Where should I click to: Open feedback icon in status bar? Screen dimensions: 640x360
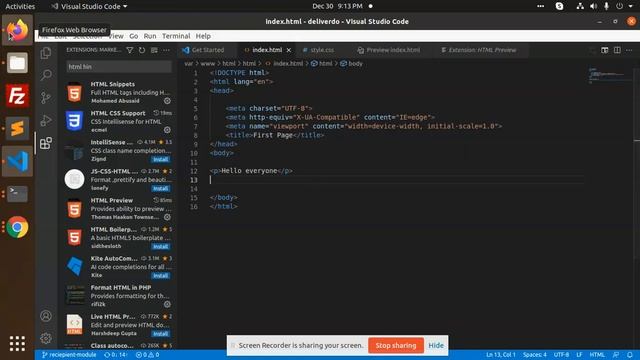616,355
